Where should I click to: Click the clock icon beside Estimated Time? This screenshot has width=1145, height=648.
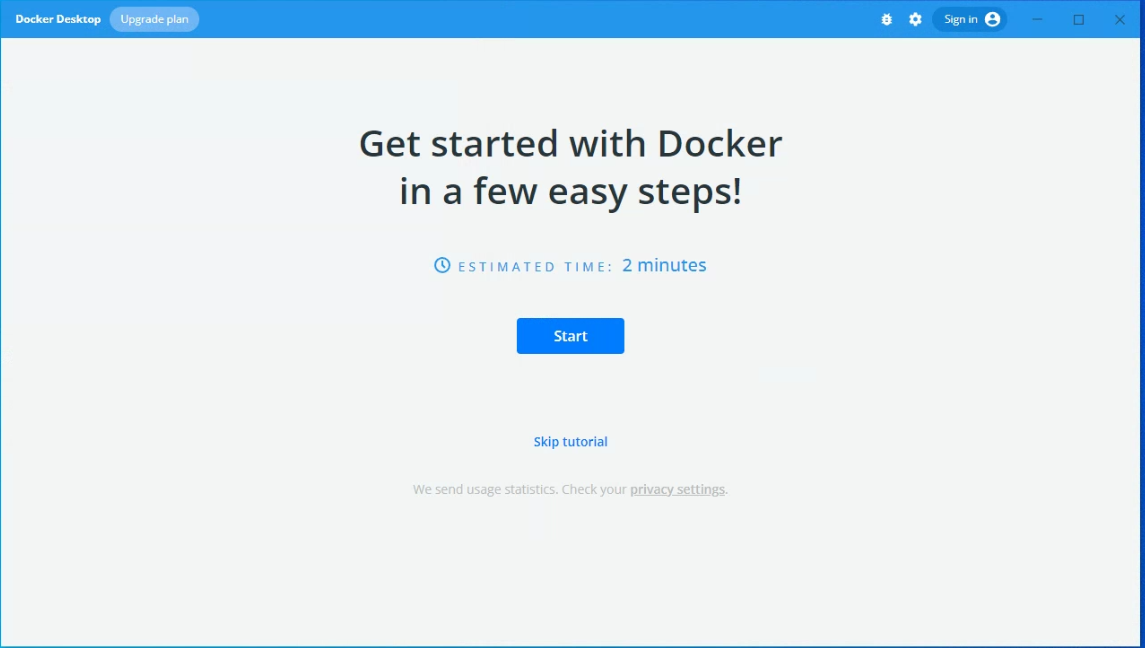pos(442,265)
